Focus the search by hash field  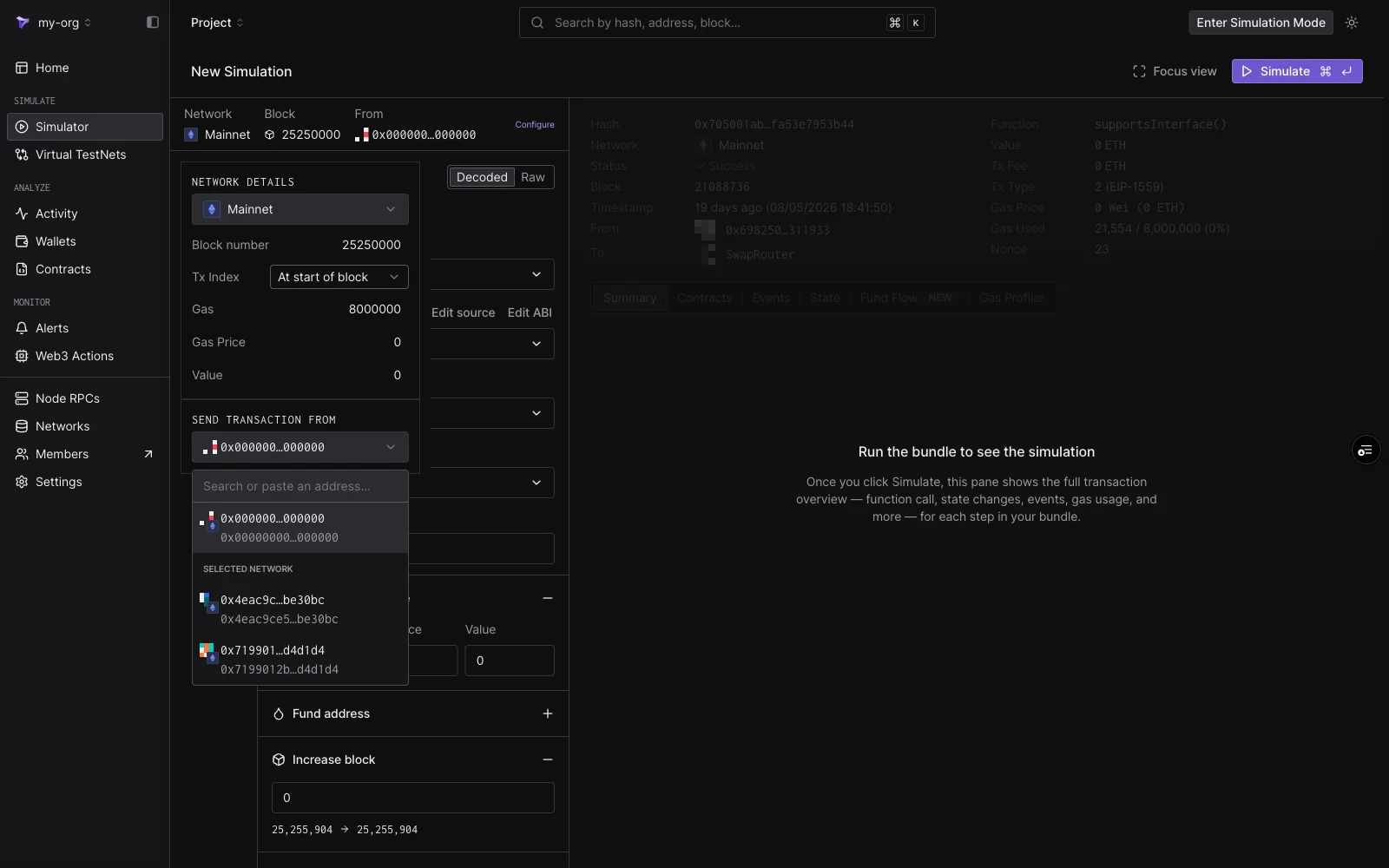[727, 23]
